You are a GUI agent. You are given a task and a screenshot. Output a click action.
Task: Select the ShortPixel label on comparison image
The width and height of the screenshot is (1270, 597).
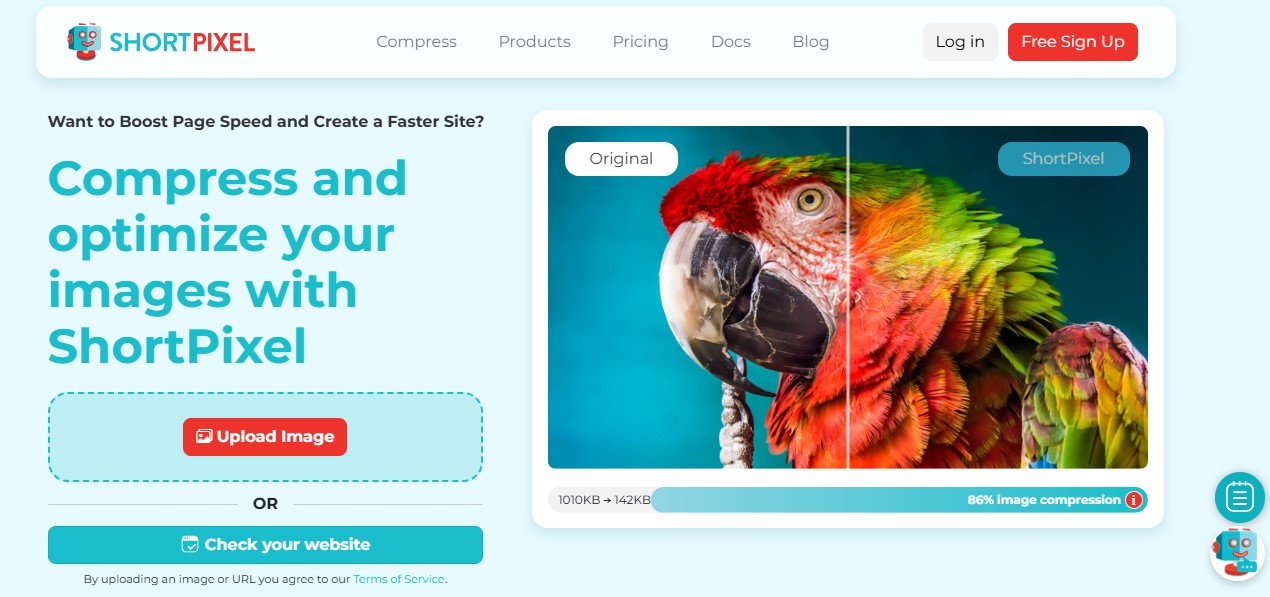pyautogui.click(x=1063, y=159)
